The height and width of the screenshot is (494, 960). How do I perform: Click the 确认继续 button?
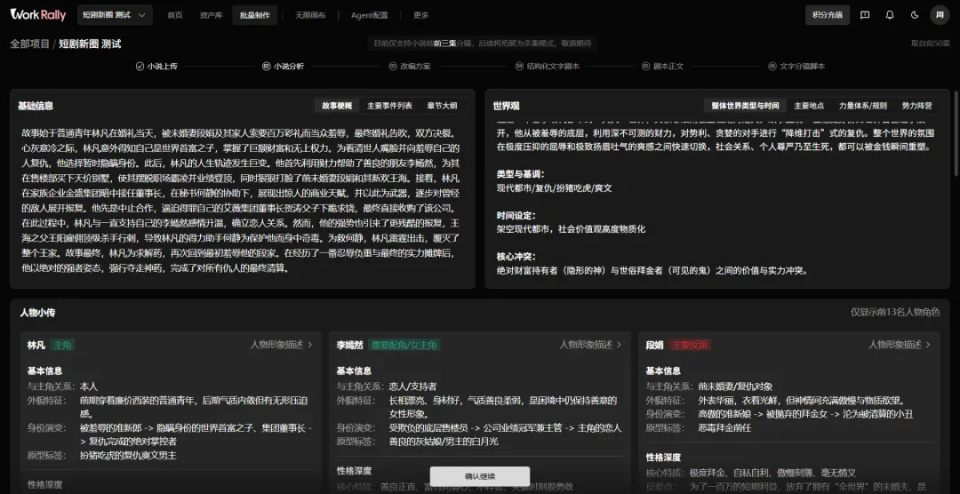click(479, 476)
